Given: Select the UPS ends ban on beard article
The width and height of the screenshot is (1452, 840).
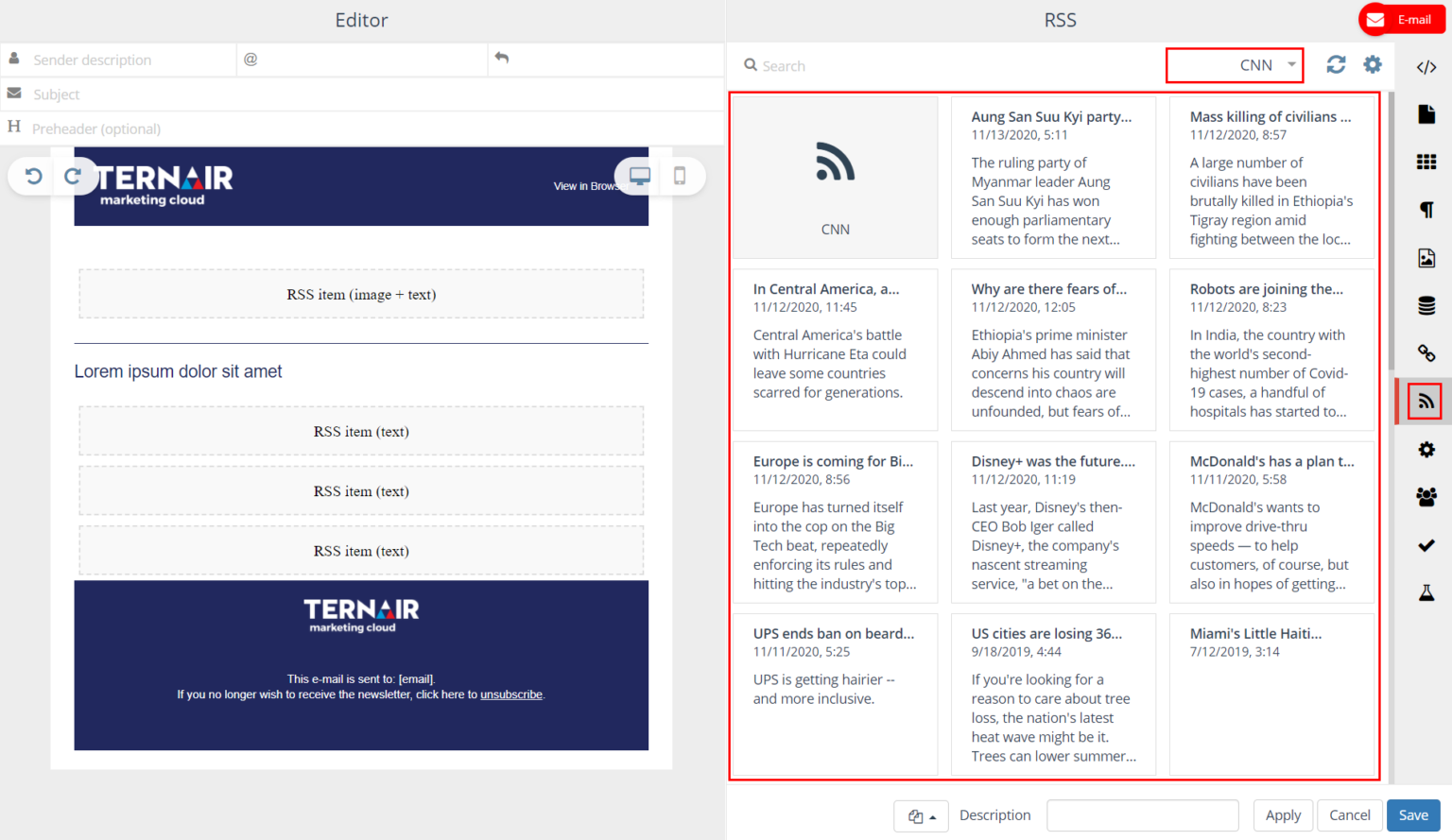Looking at the screenshot, I should click(x=836, y=694).
